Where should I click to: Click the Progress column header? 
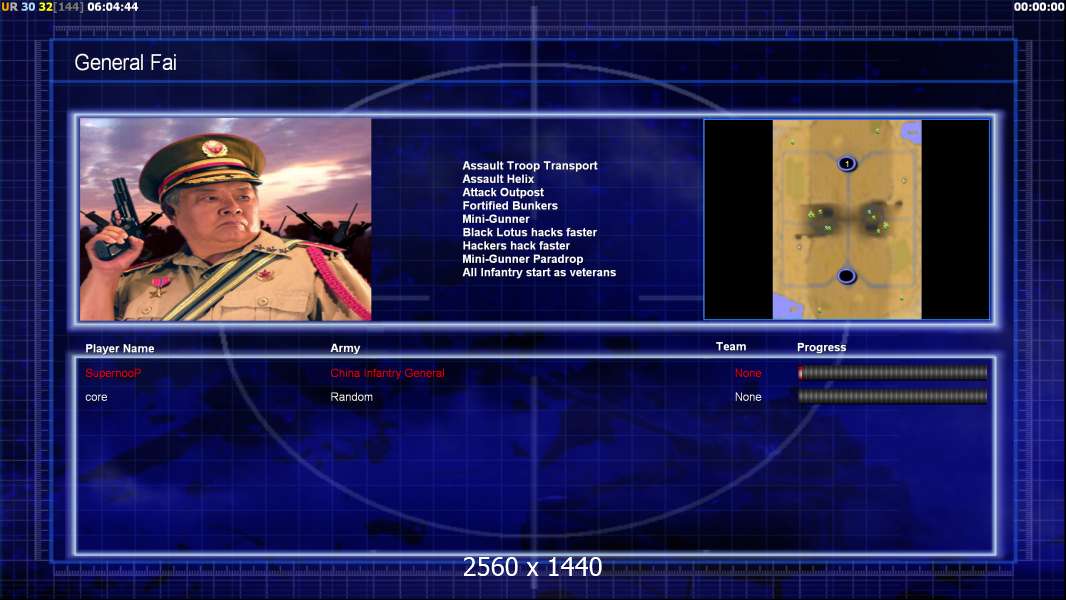point(821,347)
